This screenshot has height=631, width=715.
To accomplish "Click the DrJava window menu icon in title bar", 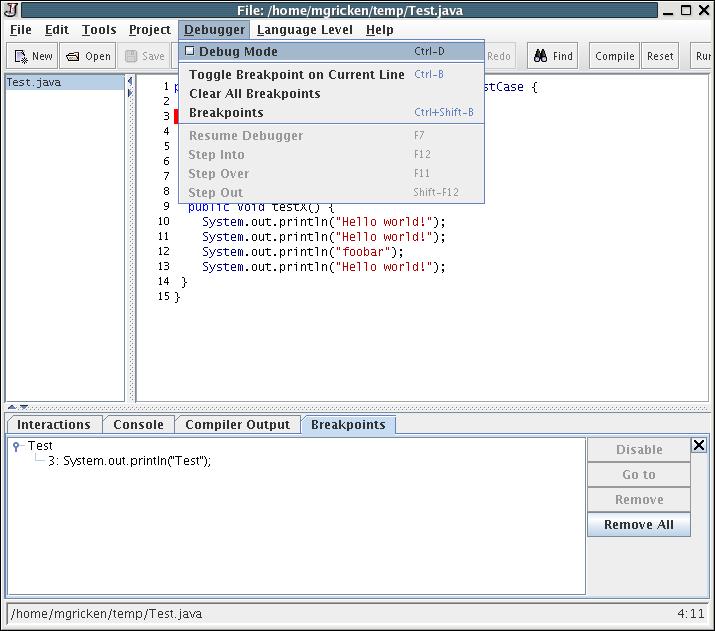I will (x=12, y=10).
